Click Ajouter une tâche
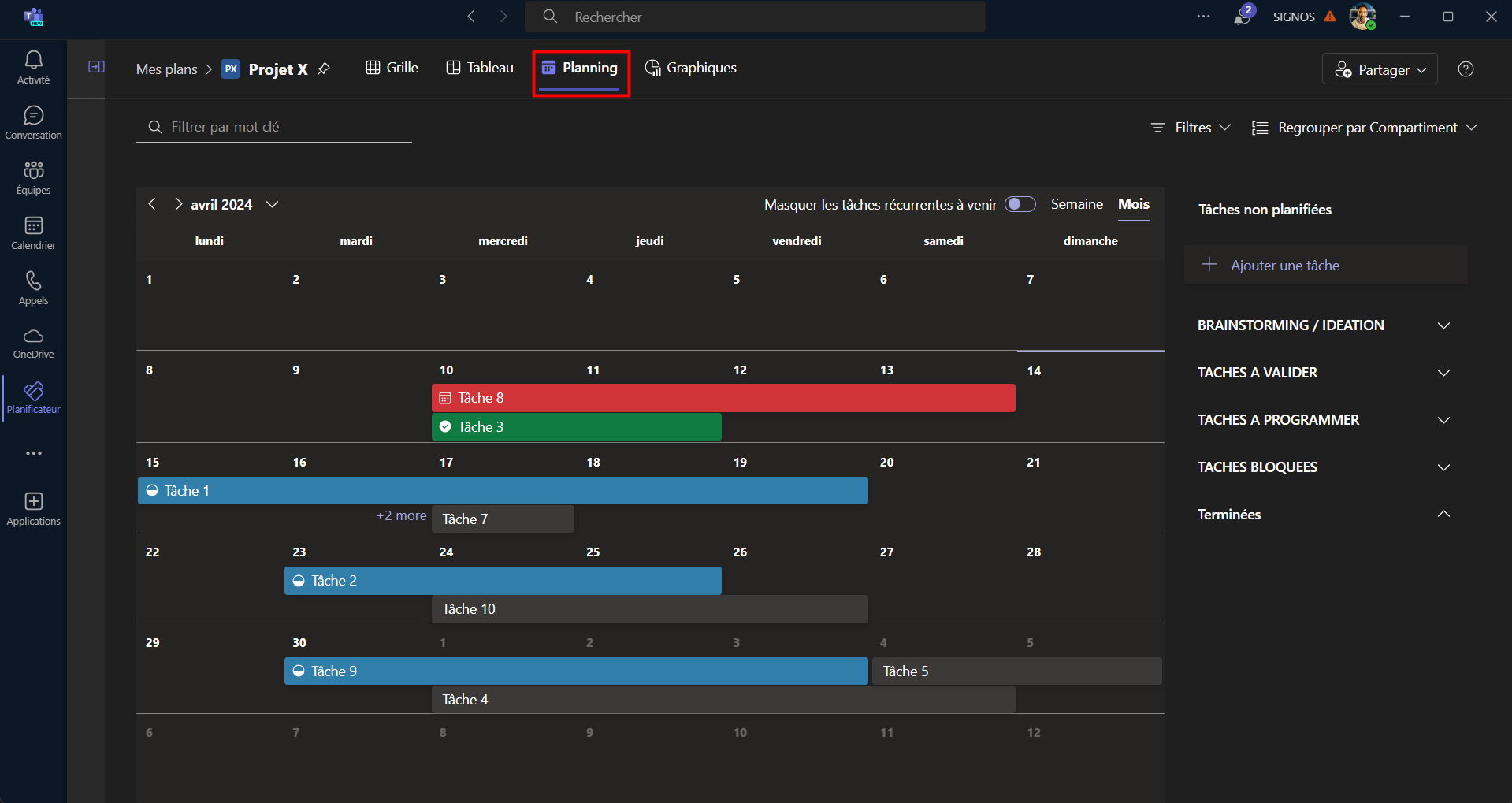 [1284, 266]
